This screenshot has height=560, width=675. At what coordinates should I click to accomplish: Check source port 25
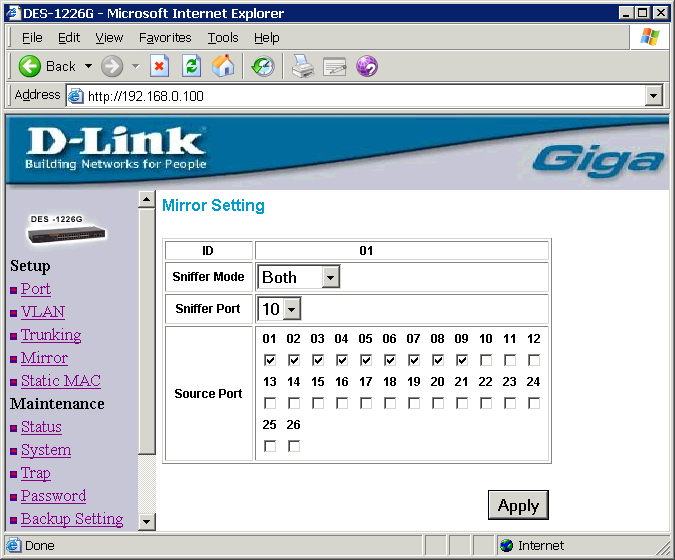pos(270,446)
